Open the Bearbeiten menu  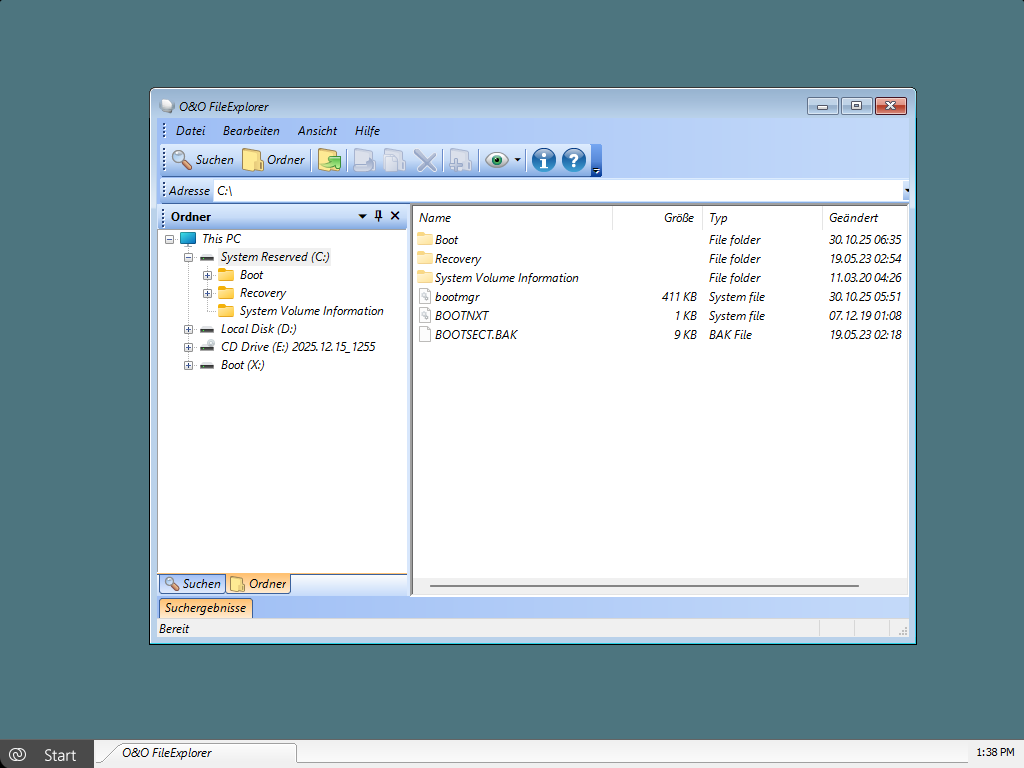point(251,131)
